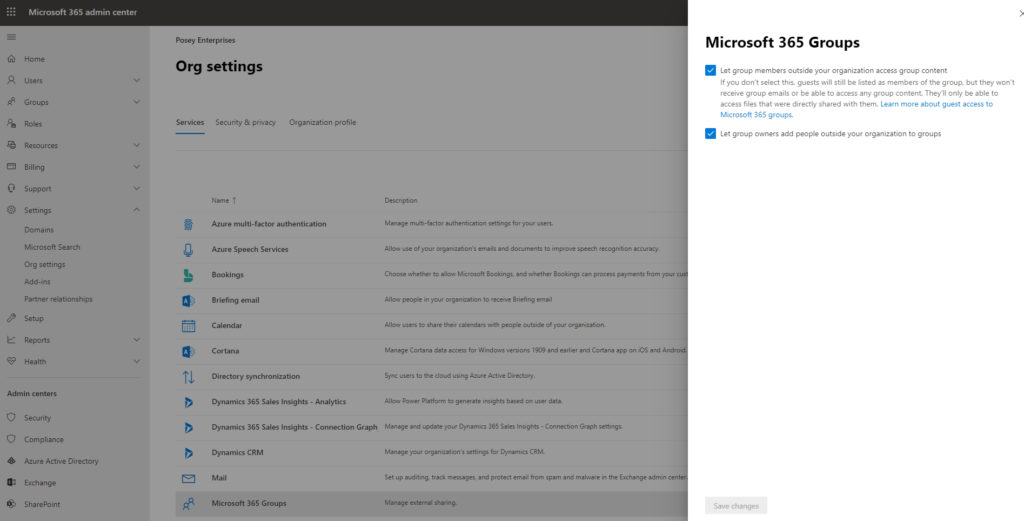Click the Bookings service icon
This screenshot has width=1024, height=521.
[188, 275]
